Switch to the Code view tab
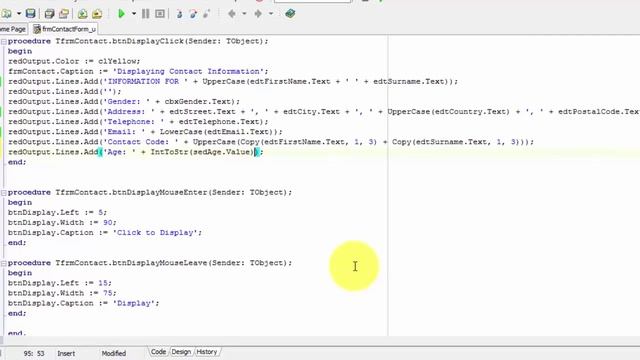Viewport: 640px width, 360px height. point(158,352)
